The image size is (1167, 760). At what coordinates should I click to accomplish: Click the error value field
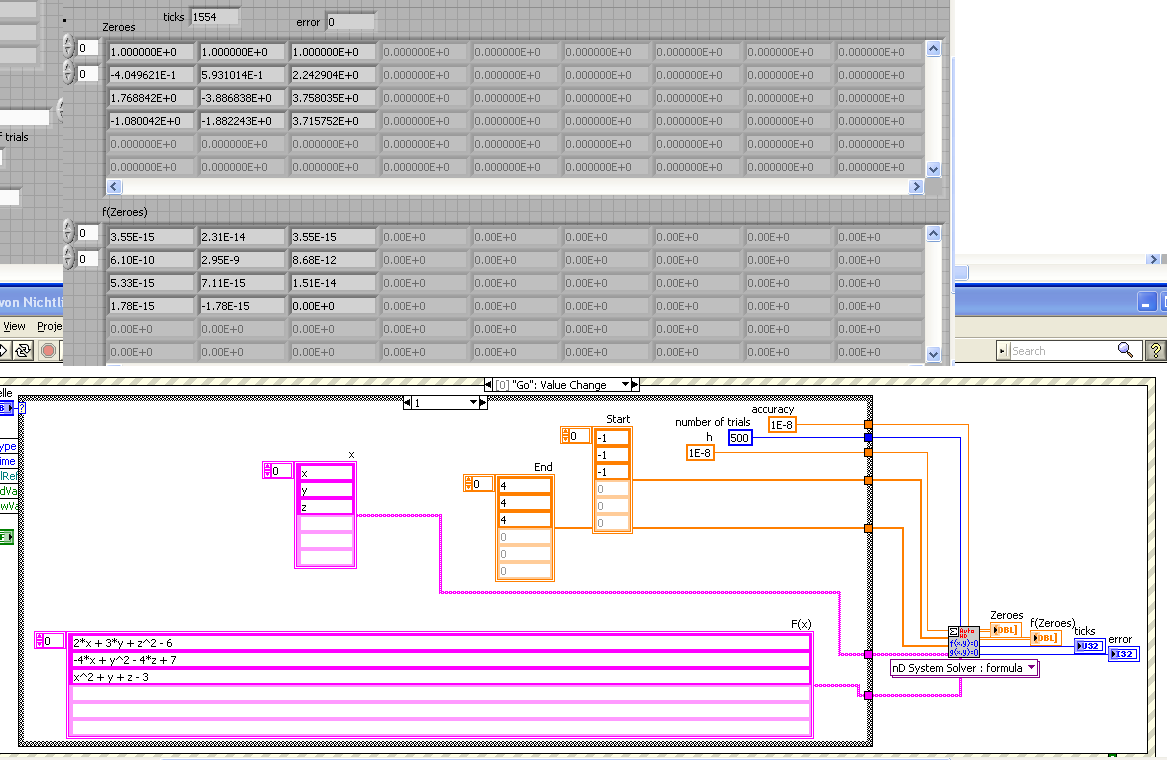pos(351,22)
